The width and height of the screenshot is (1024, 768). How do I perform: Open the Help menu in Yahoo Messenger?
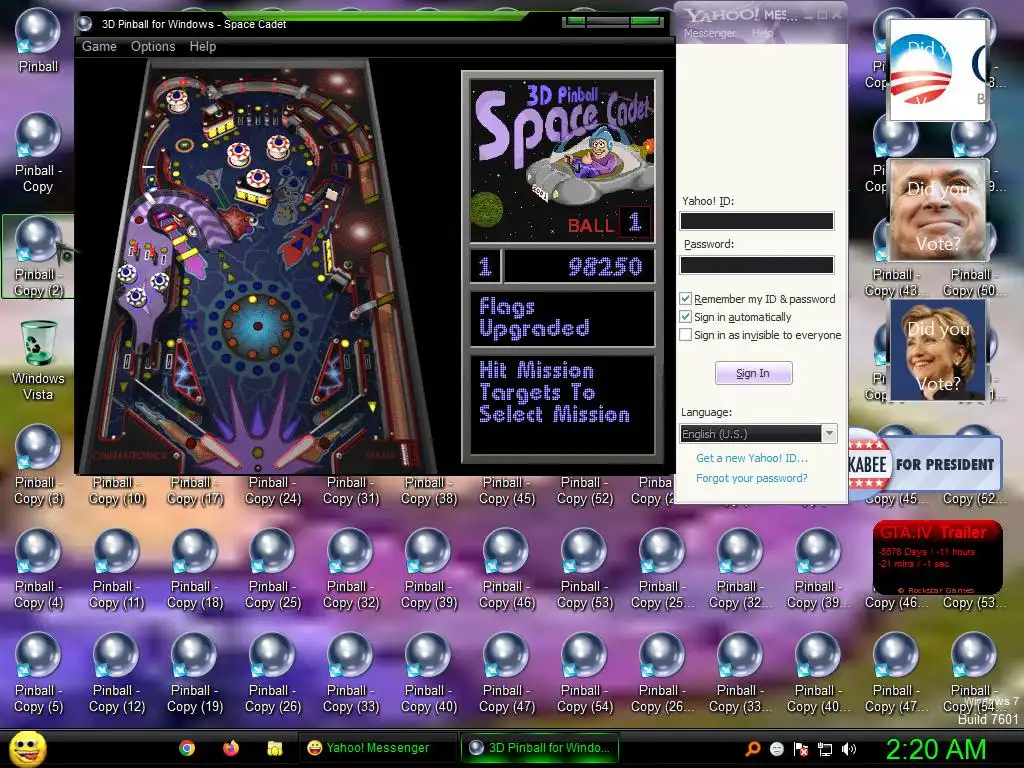(762, 33)
